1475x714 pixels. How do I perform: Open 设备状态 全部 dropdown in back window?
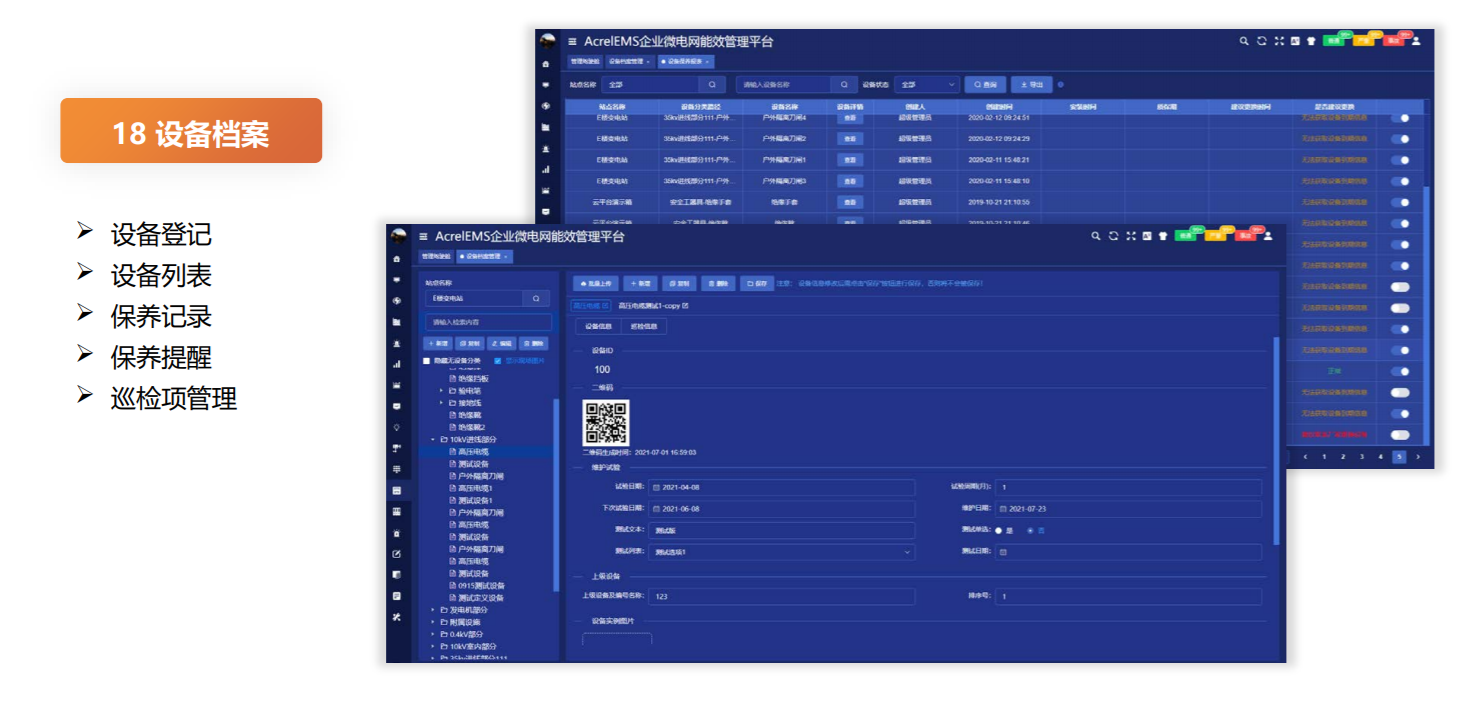point(926,85)
